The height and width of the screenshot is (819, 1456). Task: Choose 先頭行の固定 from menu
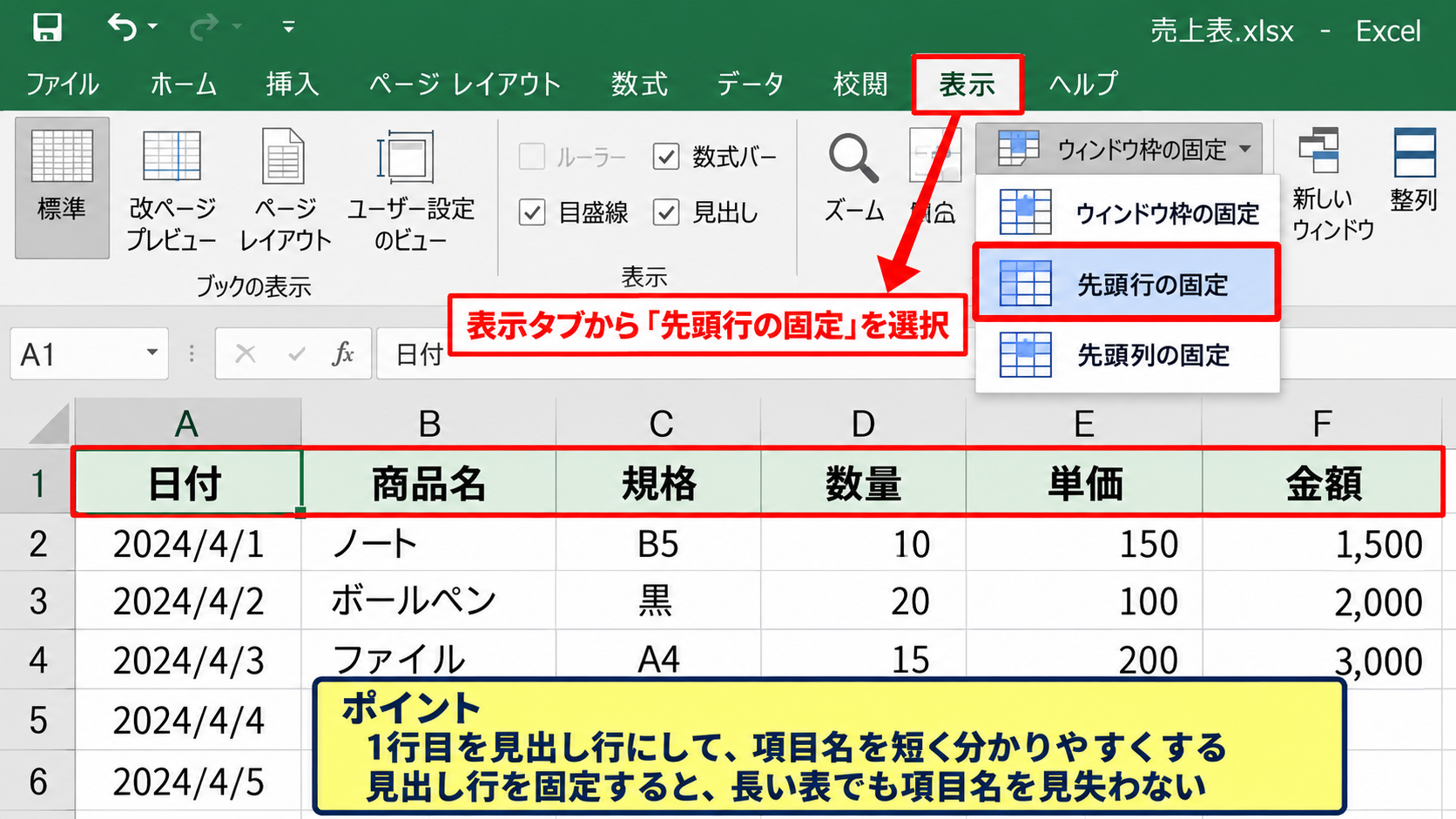click(1127, 284)
